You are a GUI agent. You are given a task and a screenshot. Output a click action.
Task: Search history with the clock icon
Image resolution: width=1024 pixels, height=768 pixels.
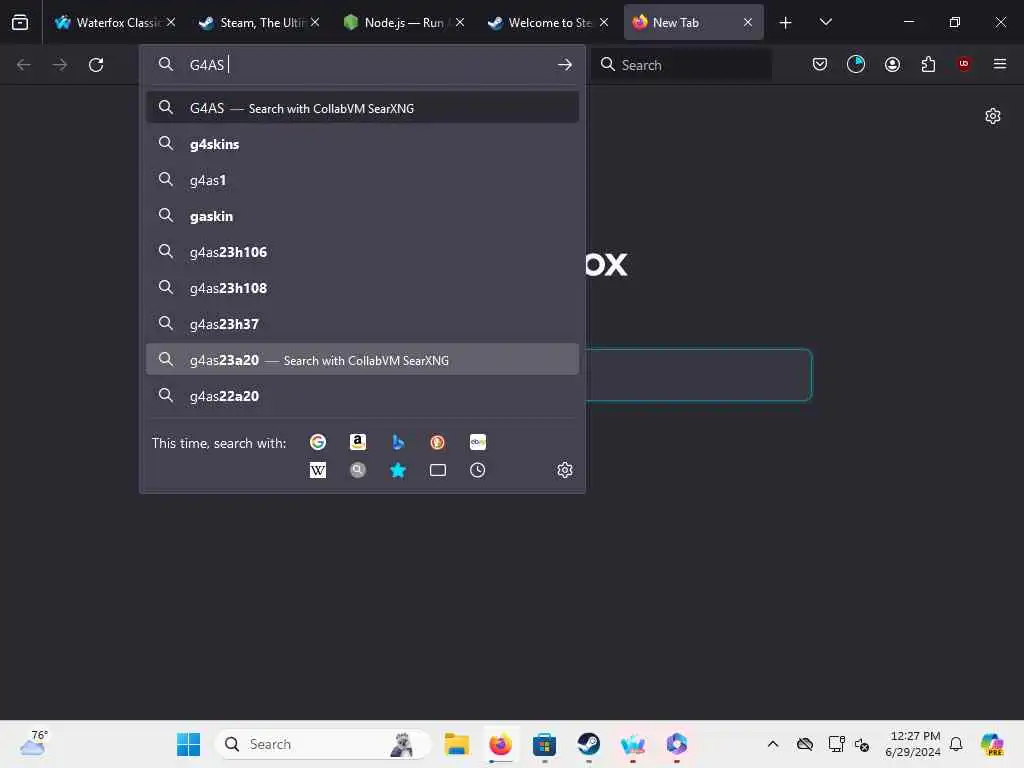(x=477, y=470)
